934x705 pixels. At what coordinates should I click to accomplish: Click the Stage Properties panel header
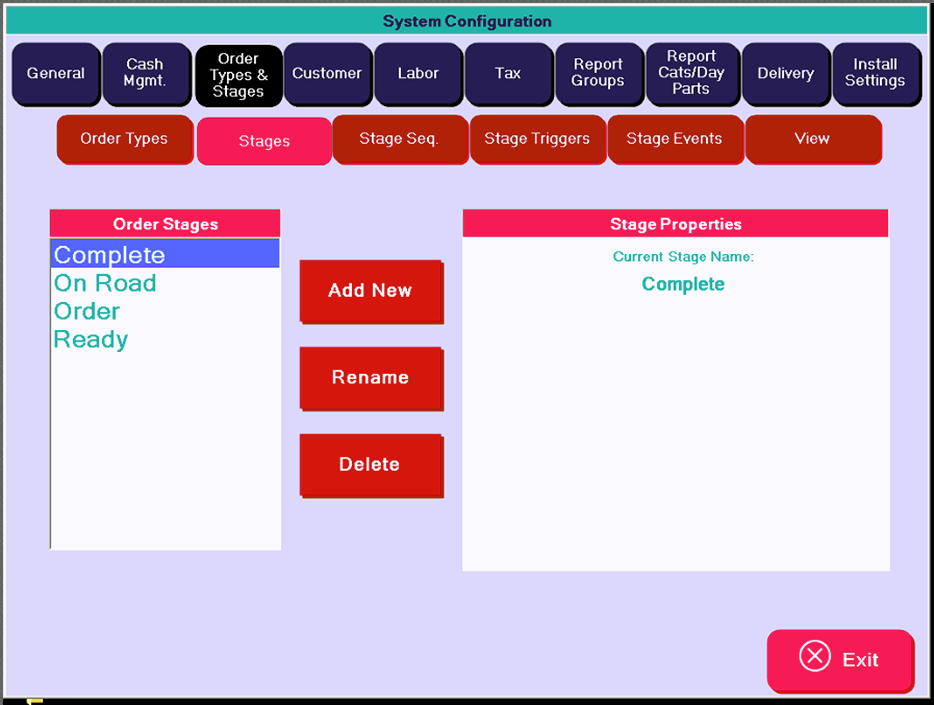tap(675, 224)
